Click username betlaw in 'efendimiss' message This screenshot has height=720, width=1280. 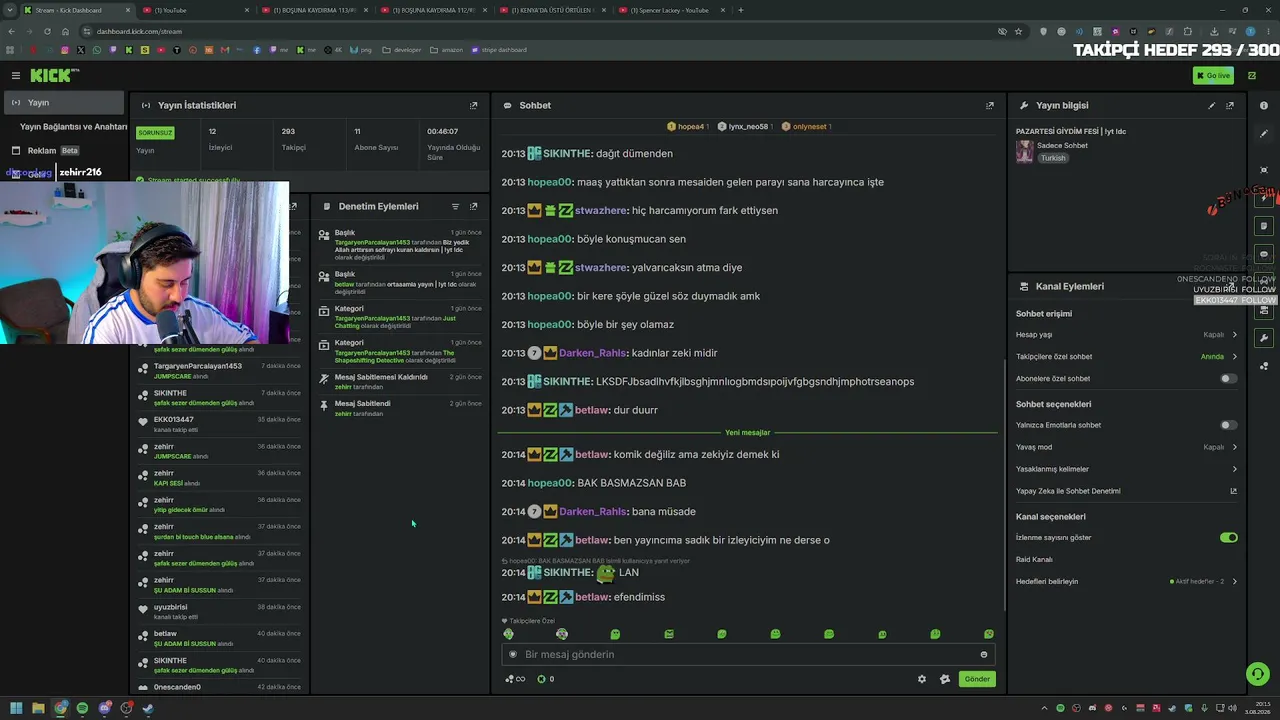pyautogui.click(x=592, y=597)
